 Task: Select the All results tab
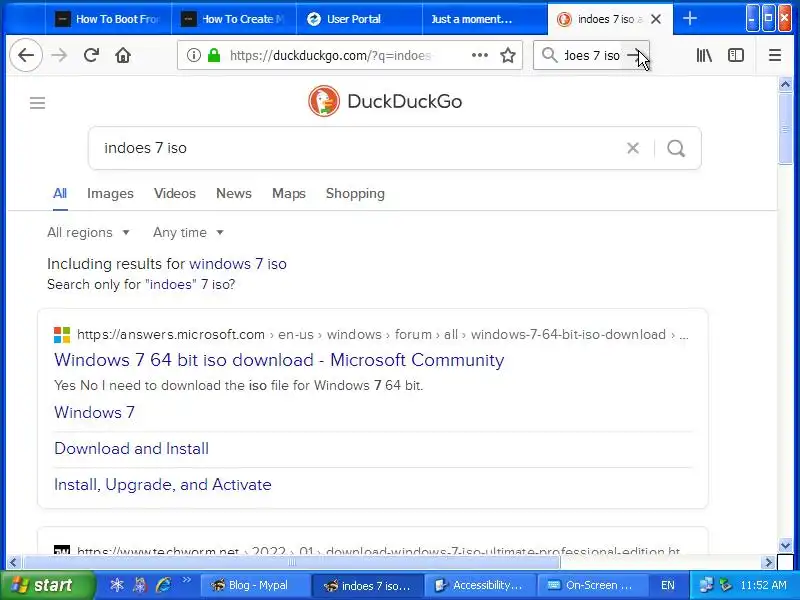coord(60,193)
